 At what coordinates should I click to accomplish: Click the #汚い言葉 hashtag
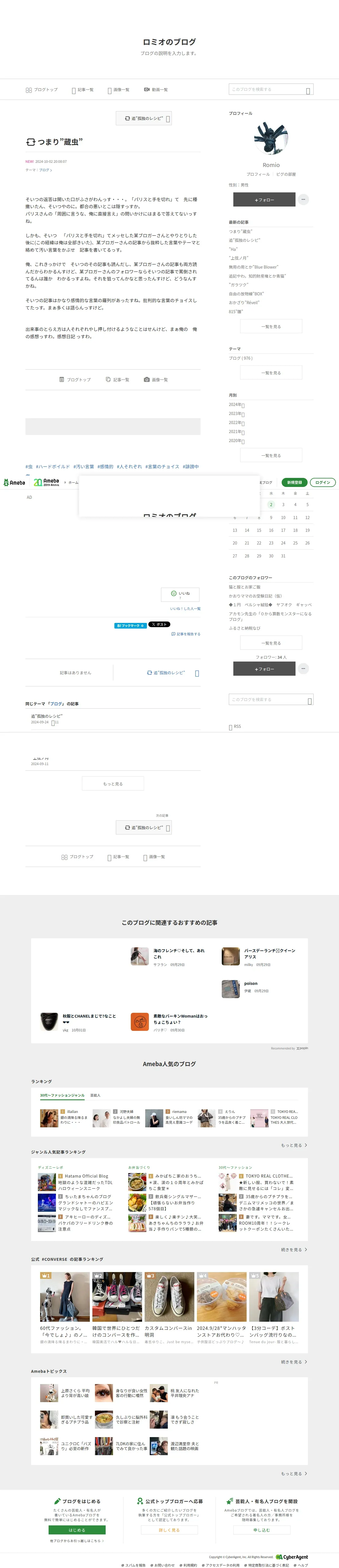click(x=84, y=466)
